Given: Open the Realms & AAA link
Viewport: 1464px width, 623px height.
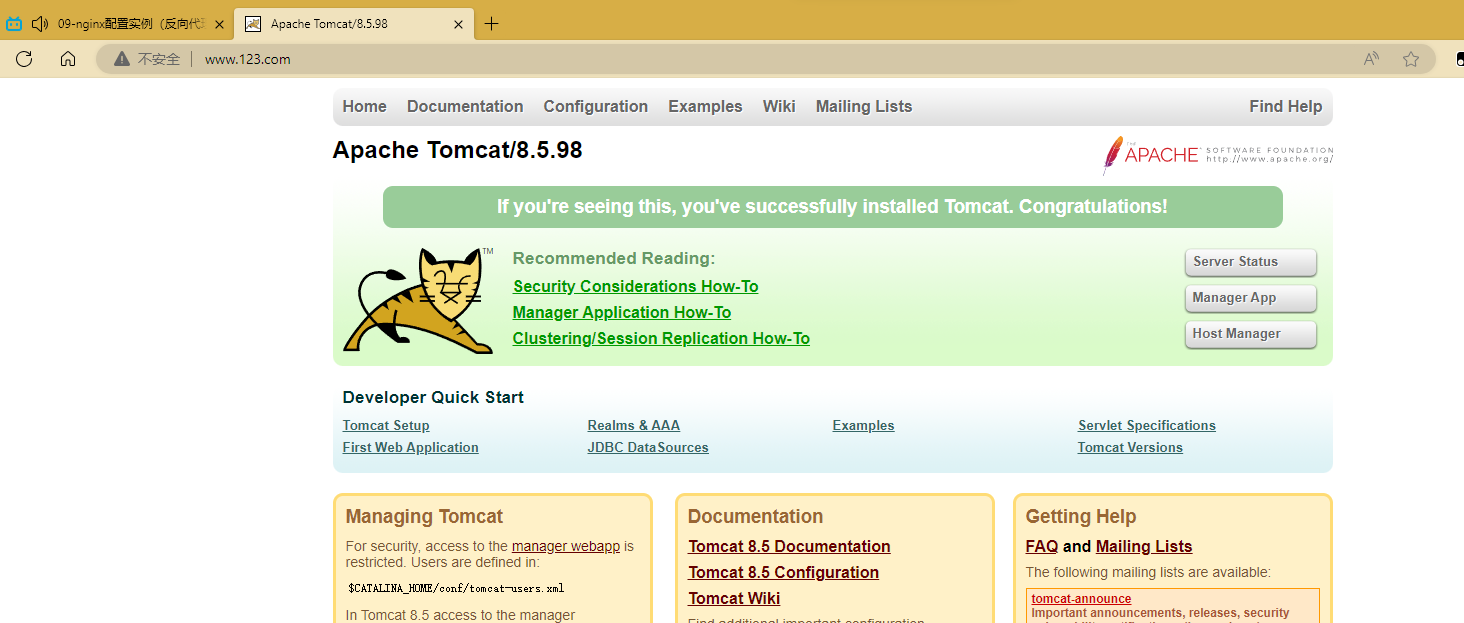Looking at the screenshot, I should tap(634, 425).
